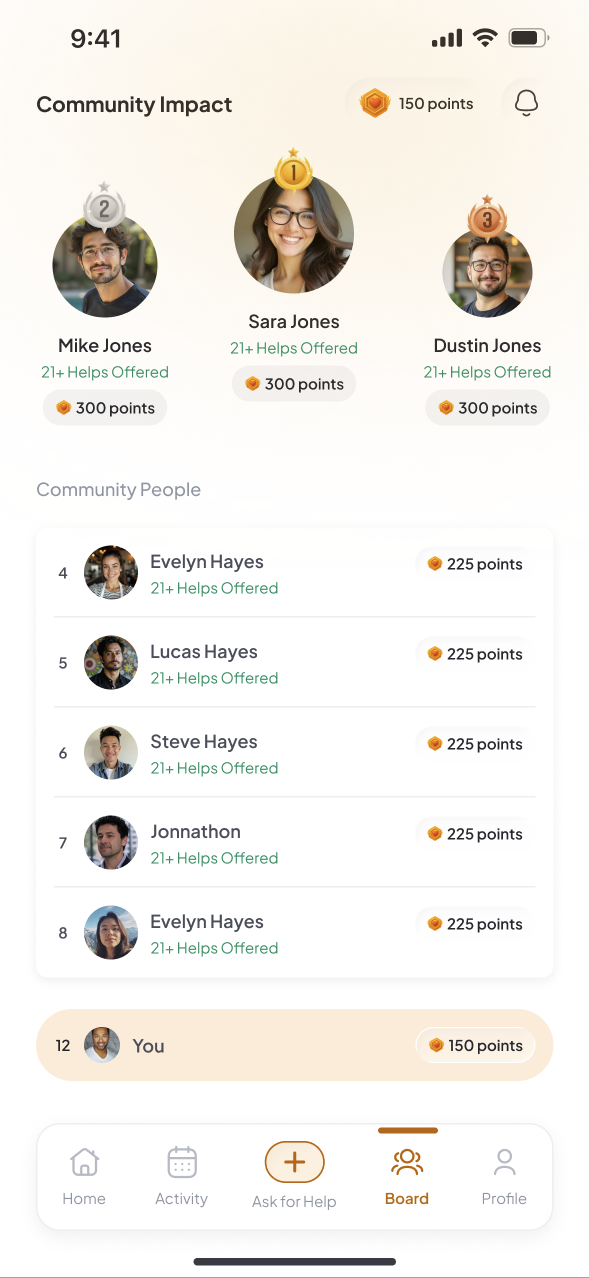Select the Mike Jones name
The width and height of the screenshot is (589, 1278).
(105, 346)
